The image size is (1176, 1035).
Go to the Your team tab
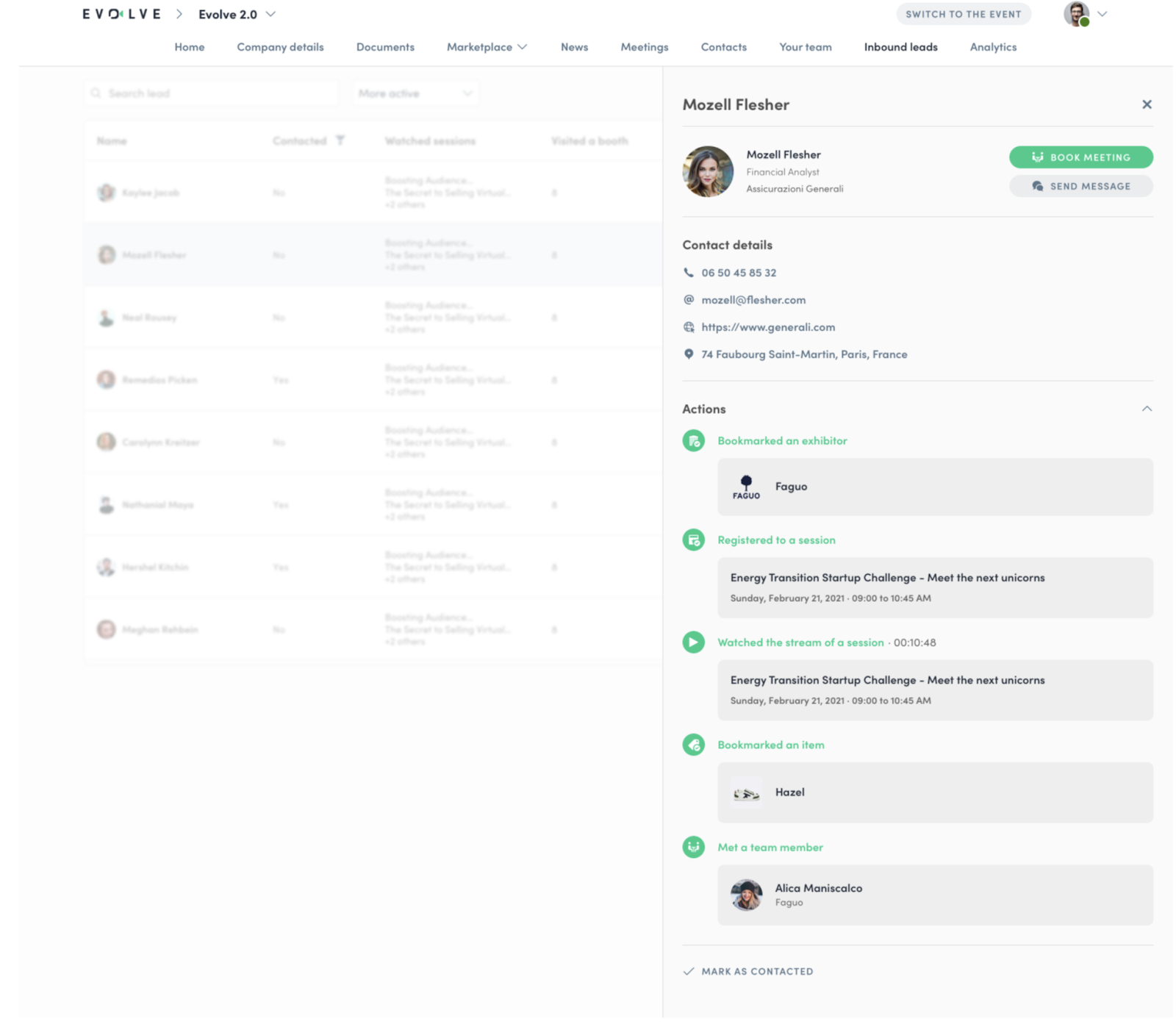coord(806,47)
